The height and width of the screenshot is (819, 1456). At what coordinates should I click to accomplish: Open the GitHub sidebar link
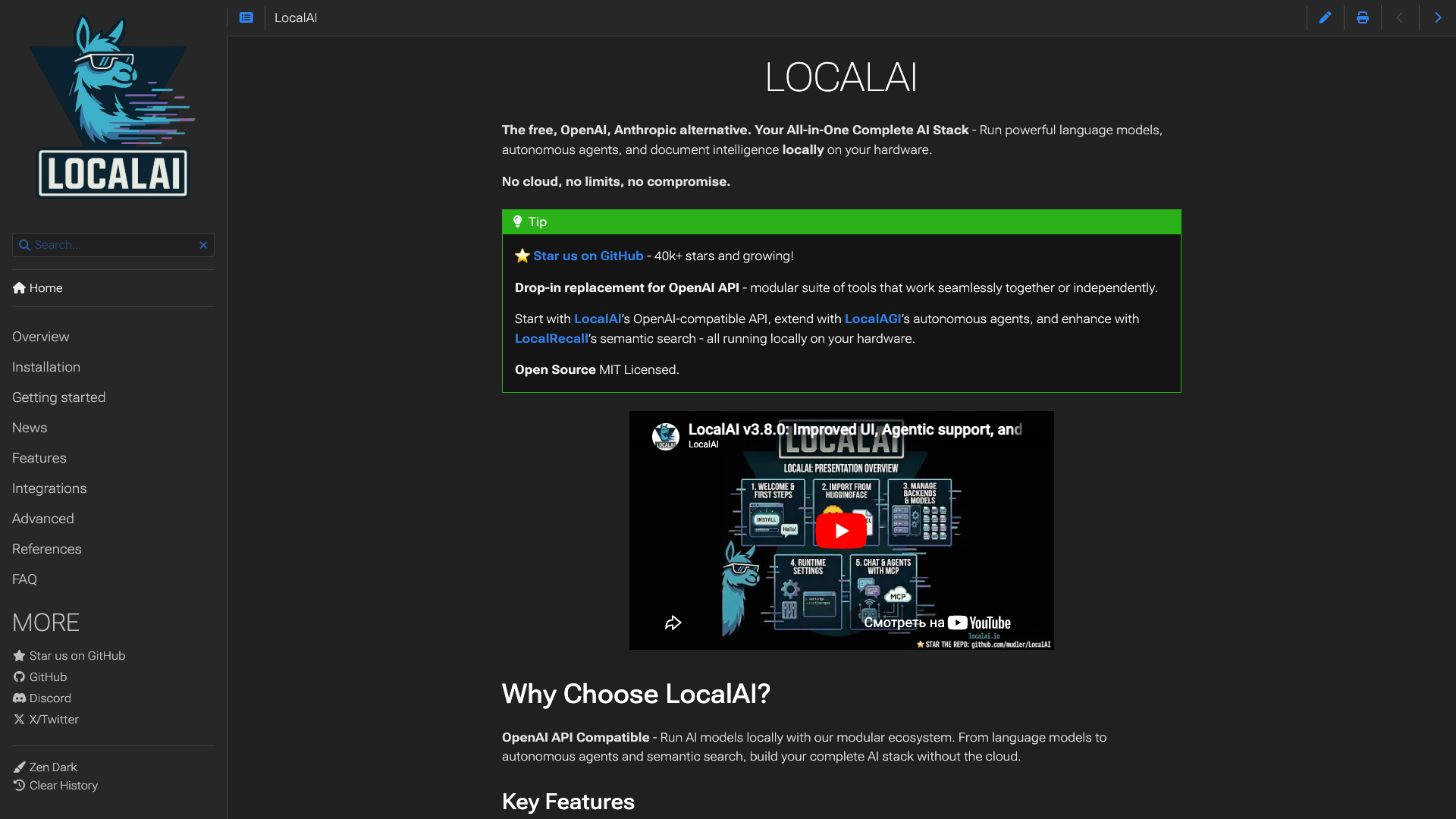[x=40, y=677]
